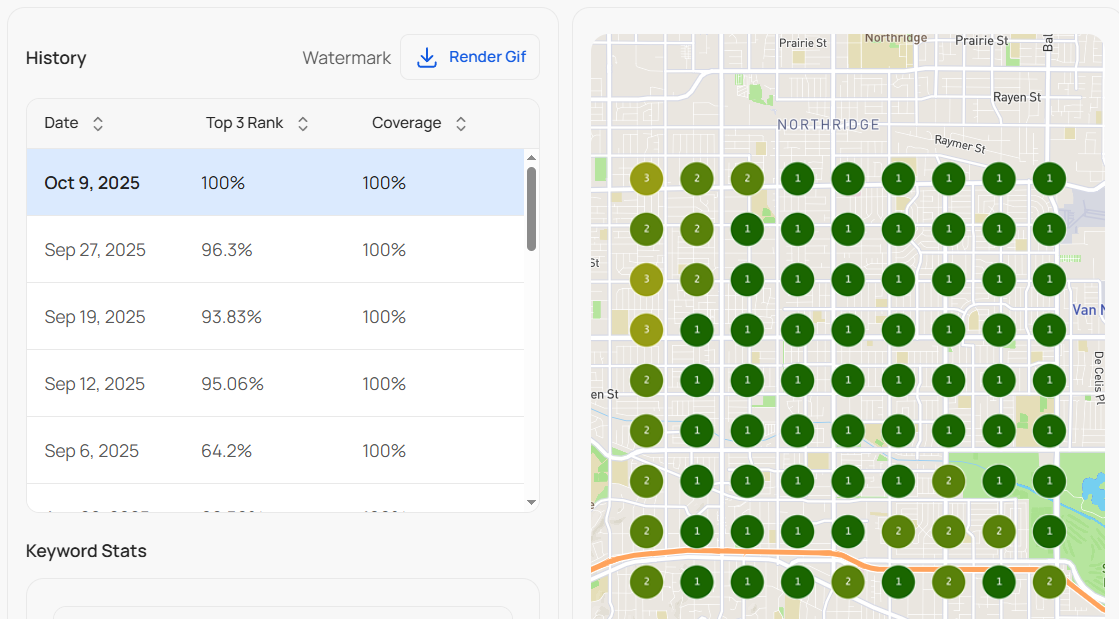Viewport: 1119px width, 619px height.
Task: Click the download icon in Render Gif
Action: 427,57
